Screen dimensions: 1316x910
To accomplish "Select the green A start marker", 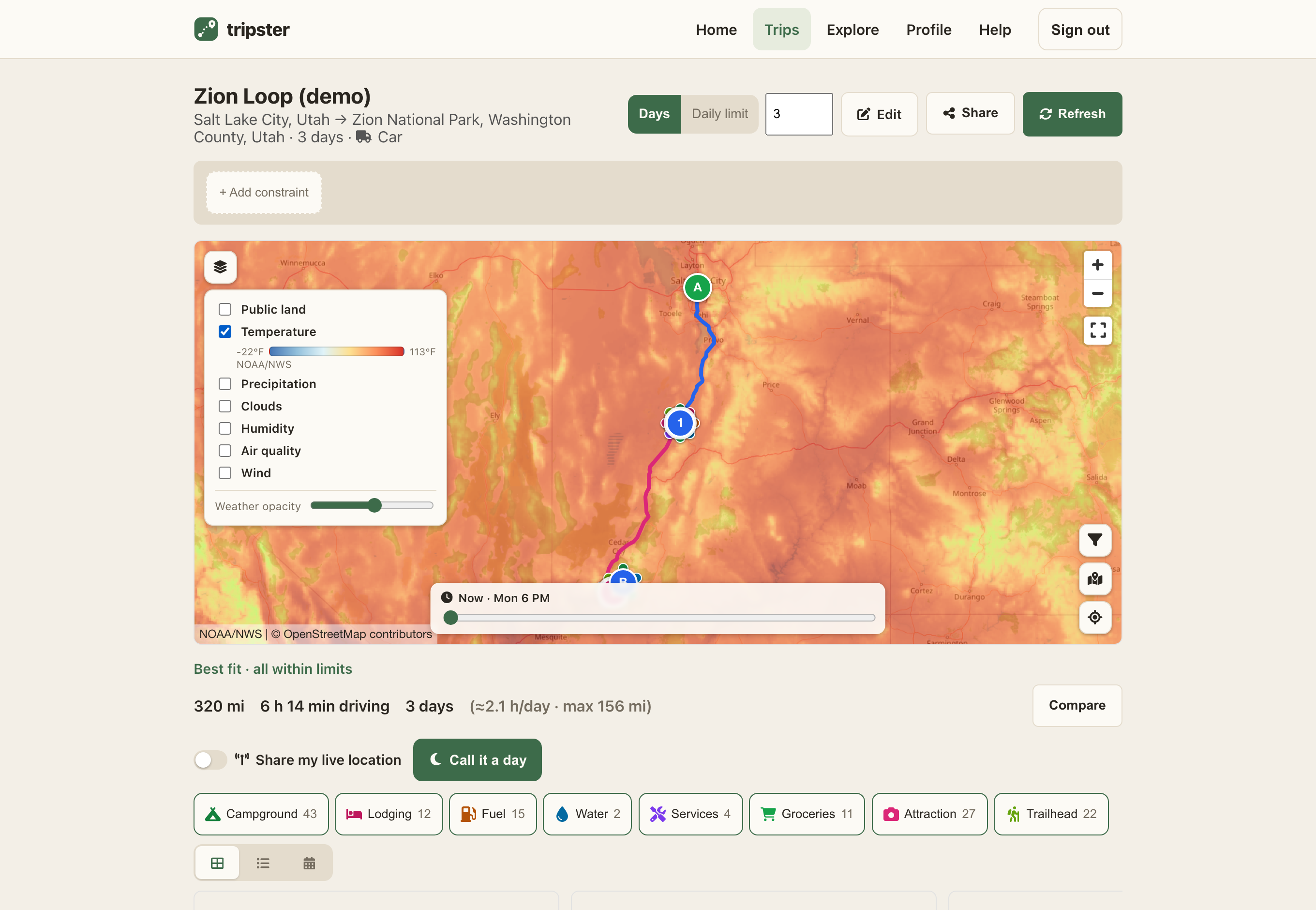I will (697, 288).
